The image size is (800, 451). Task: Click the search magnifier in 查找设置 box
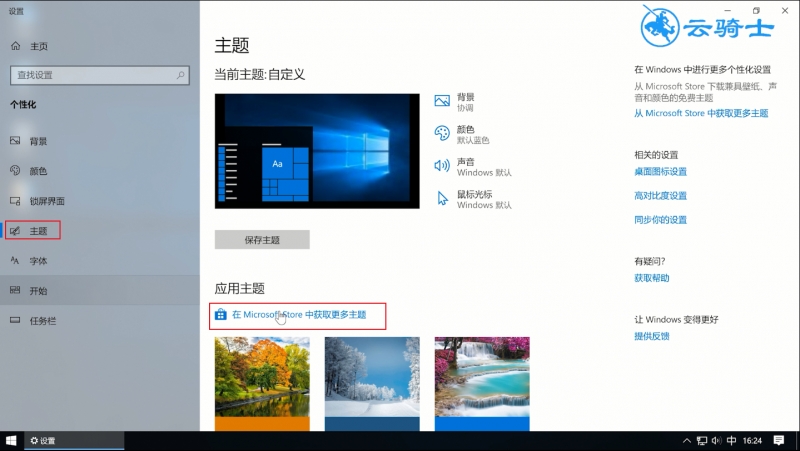181,75
